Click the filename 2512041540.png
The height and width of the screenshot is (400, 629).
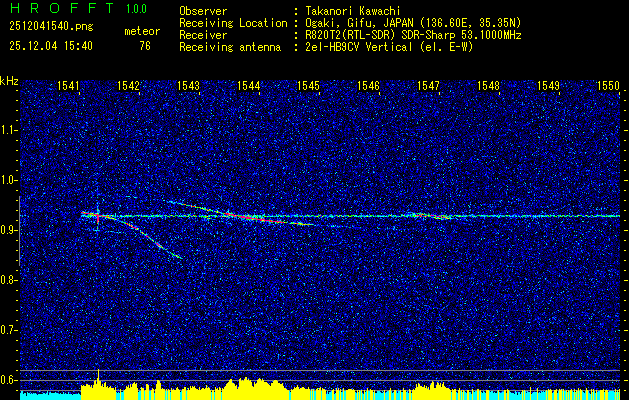pos(51,27)
